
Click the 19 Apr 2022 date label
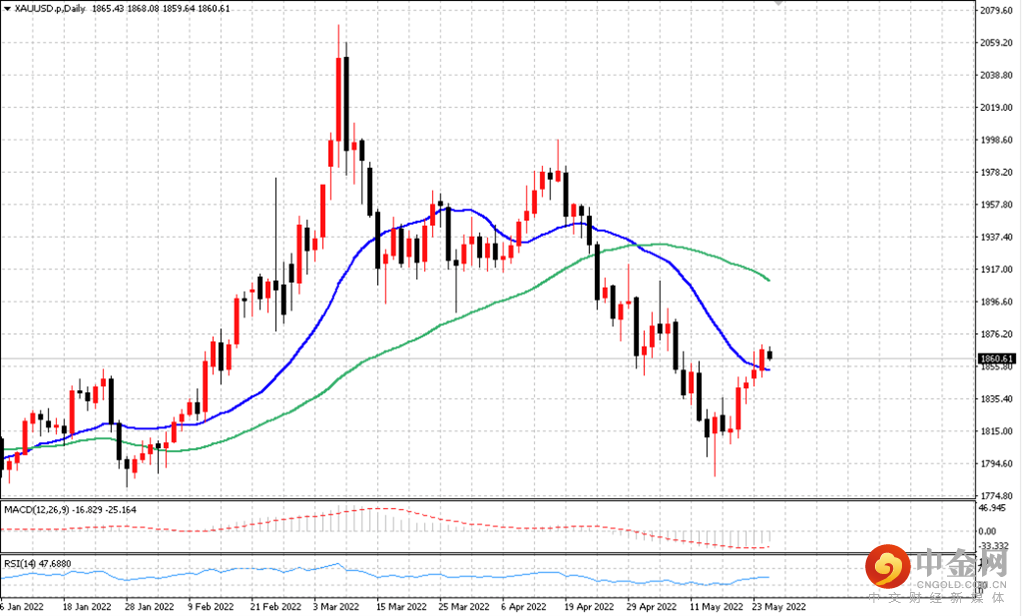pyautogui.click(x=589, y=607)
